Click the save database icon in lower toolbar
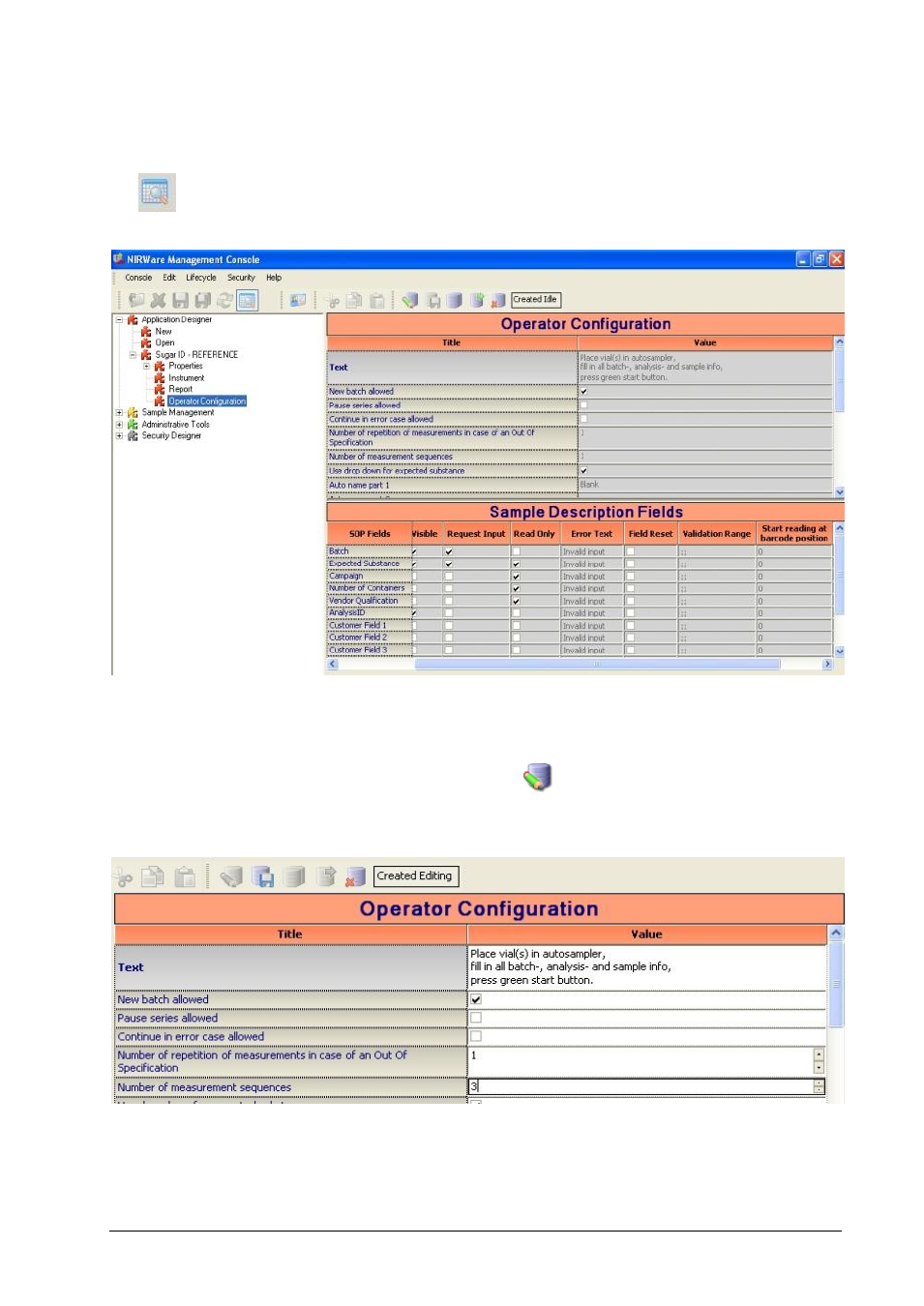Viewport: 924px width, 1306px height. 262,876
